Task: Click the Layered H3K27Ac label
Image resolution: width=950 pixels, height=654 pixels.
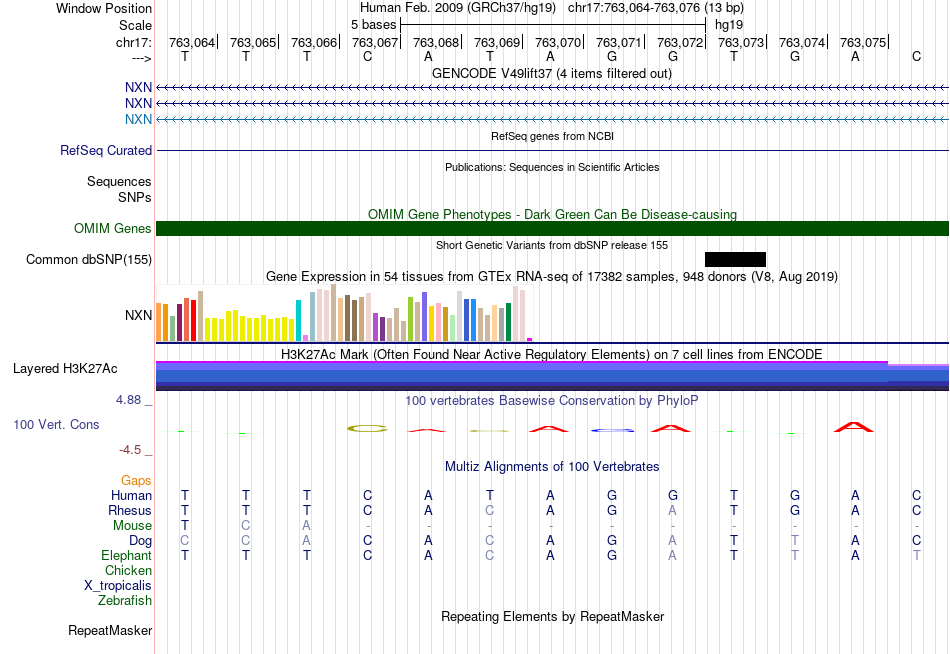Action: [65, 369]
